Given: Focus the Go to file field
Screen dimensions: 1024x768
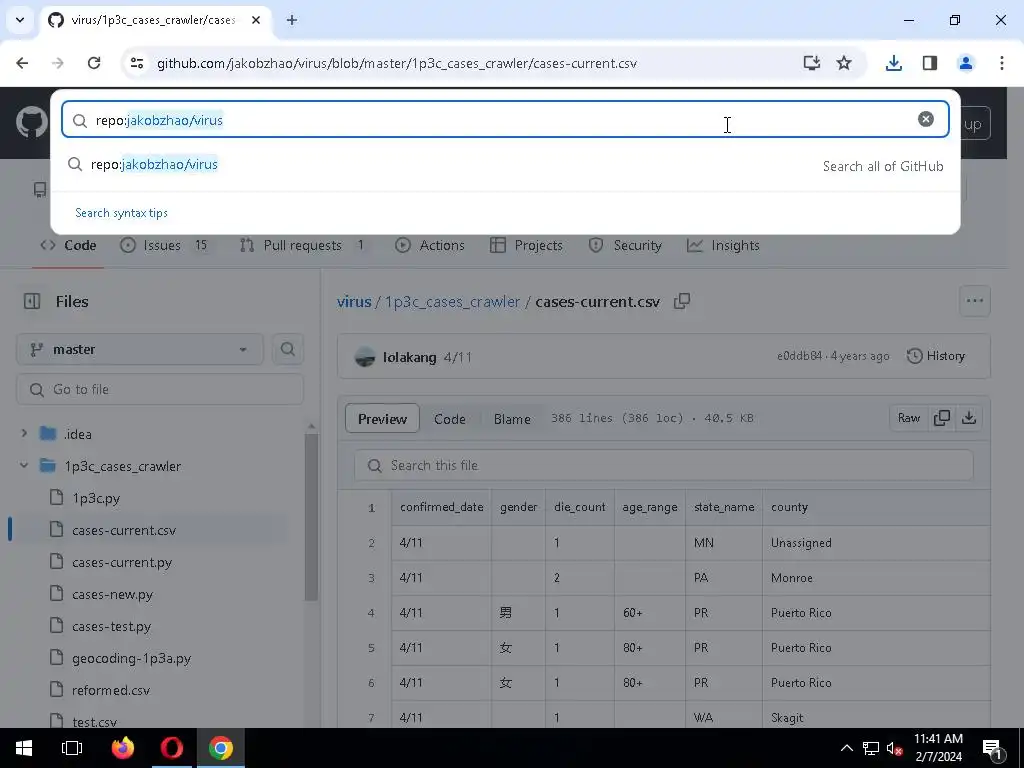Looking at the screenshot, I should [x=160, y=390].
